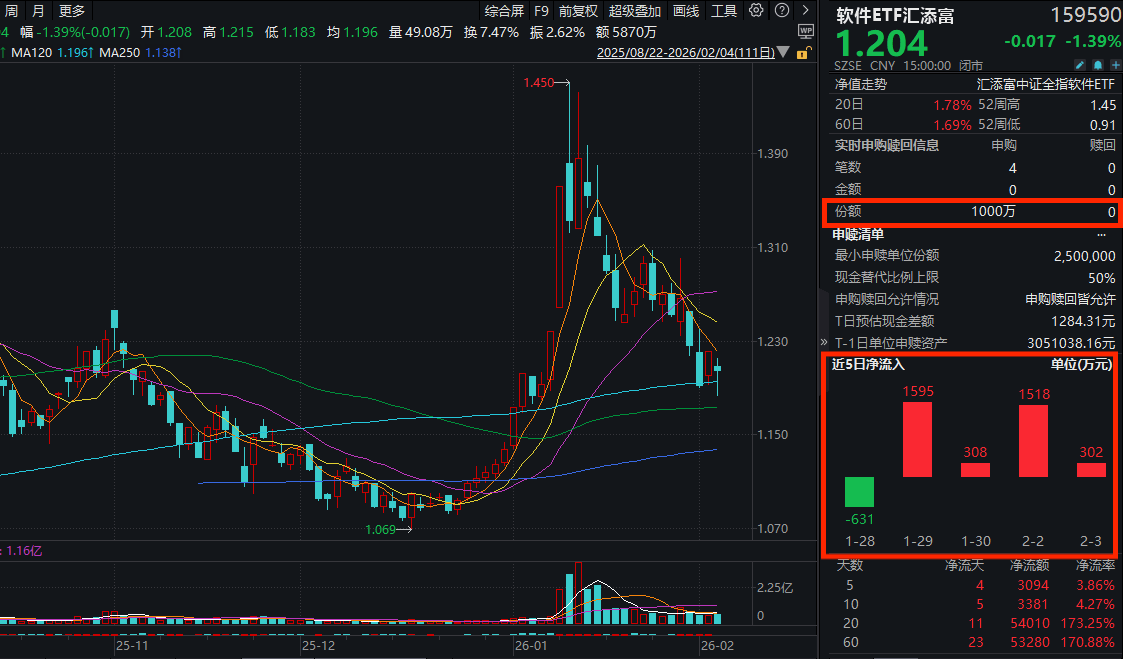1123x659 pixels.
Task: Enable 超级叠加 overlay mode
Action: [634, 11]
